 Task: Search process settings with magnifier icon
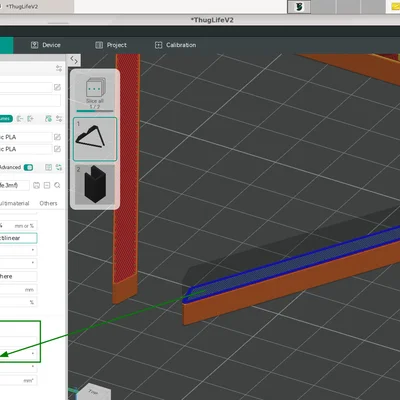[x=57, y=185]
